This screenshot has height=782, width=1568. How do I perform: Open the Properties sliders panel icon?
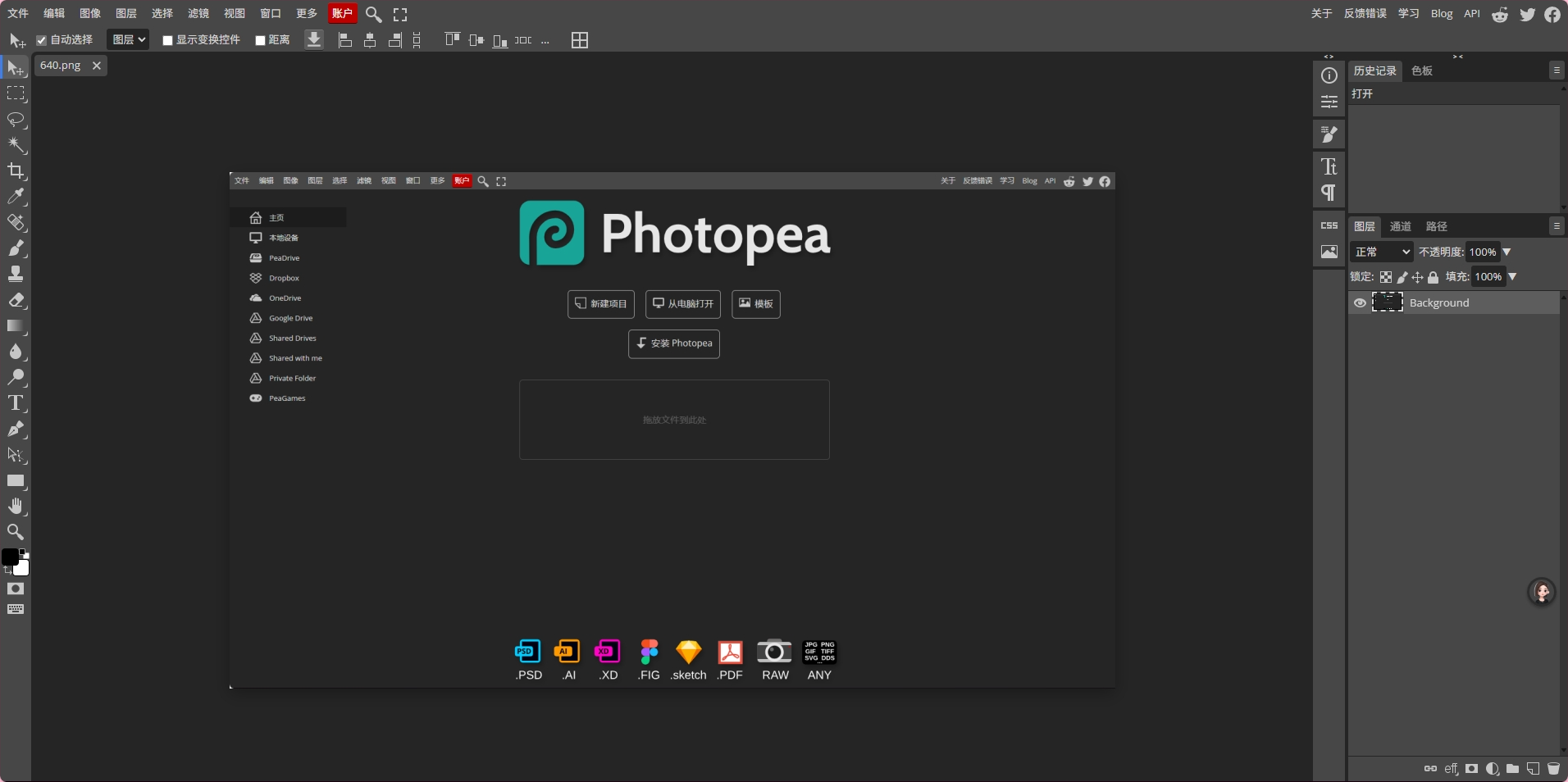[1329, 102]
